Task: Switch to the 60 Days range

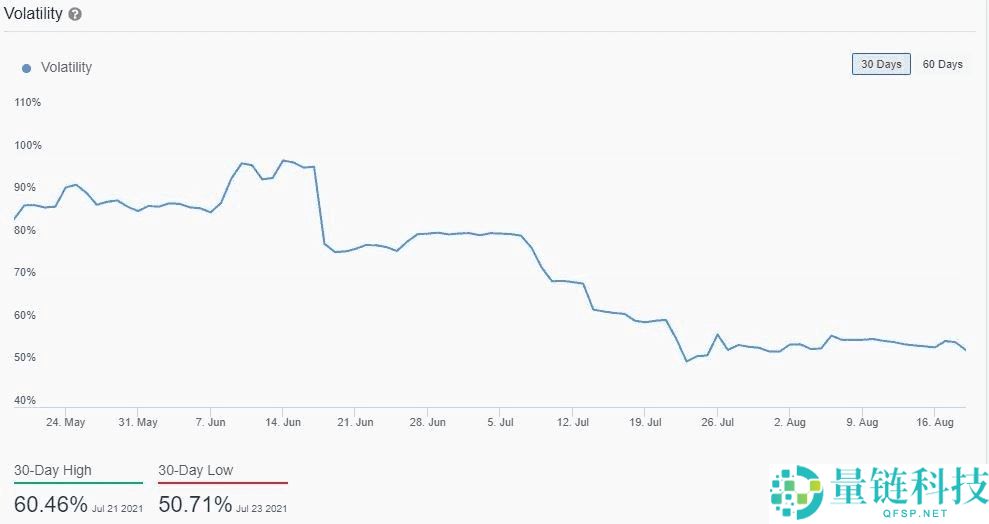Action: [942, 64]
